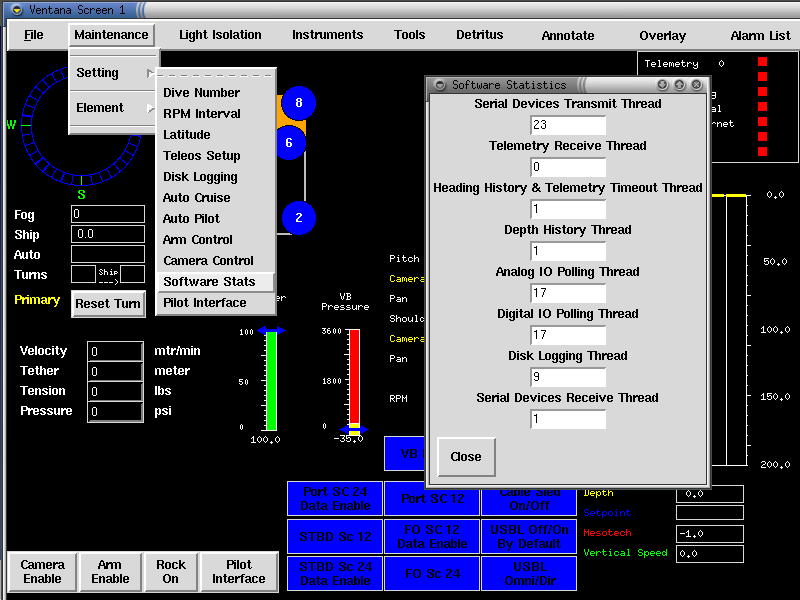Open the Annotate menu
This screenshot has height=600, width=800.
pyautogui.click(x=568, y=35)
